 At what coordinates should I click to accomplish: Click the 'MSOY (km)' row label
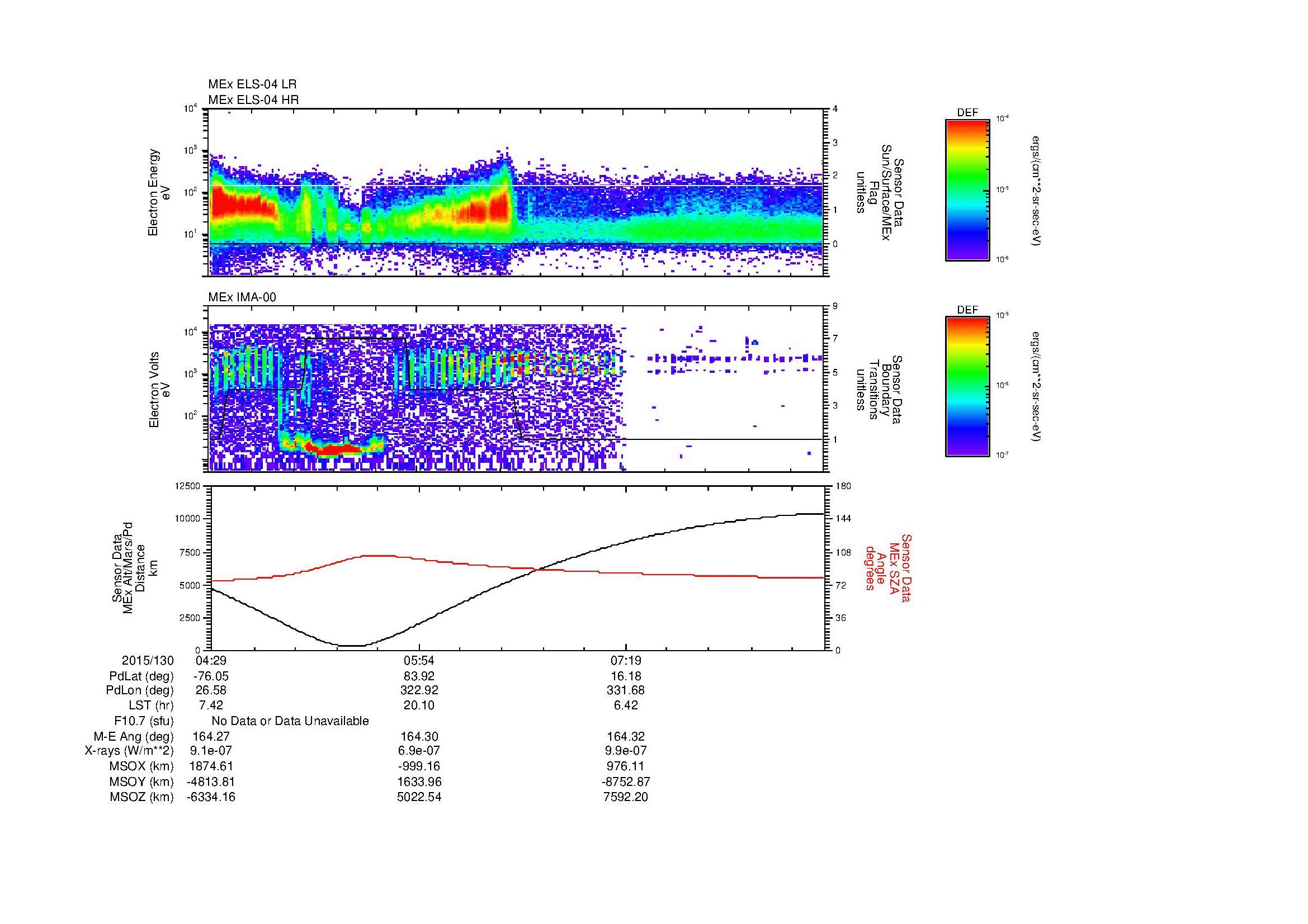tap(141, 781)
